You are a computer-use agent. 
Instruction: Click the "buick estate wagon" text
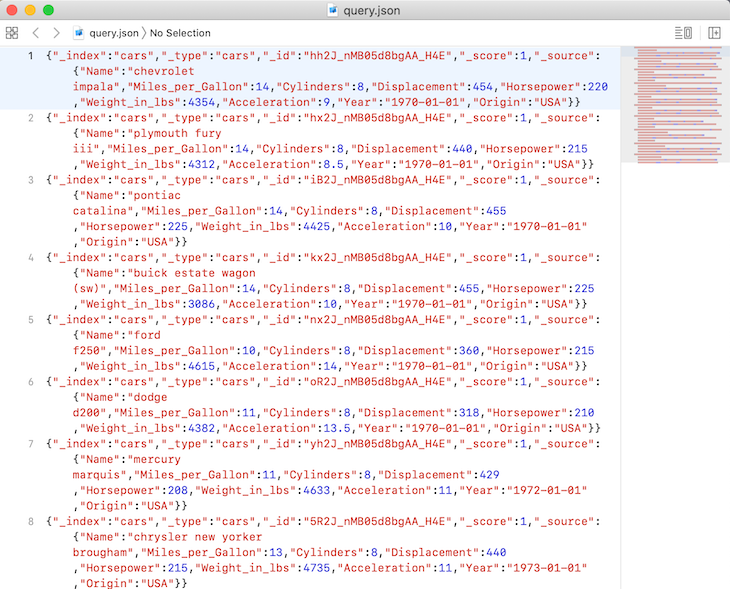(x=187, y=273)
